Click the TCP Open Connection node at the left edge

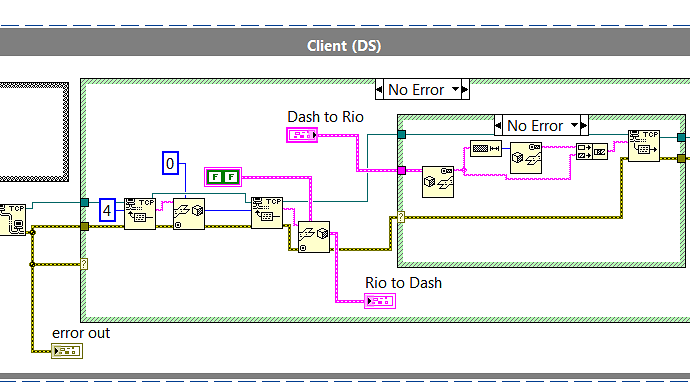pyautogui.click(x=12, y=220)
